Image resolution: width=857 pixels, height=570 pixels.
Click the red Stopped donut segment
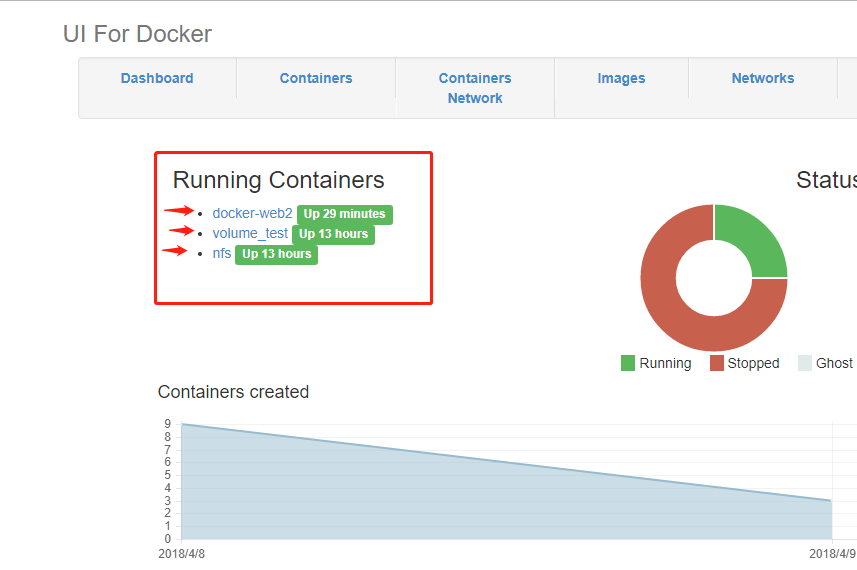(670, 300)
